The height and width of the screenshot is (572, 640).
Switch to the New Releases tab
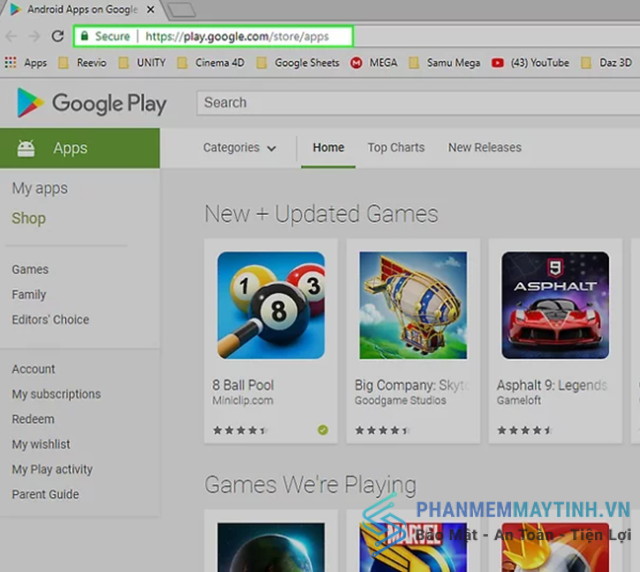pos(484,147)
